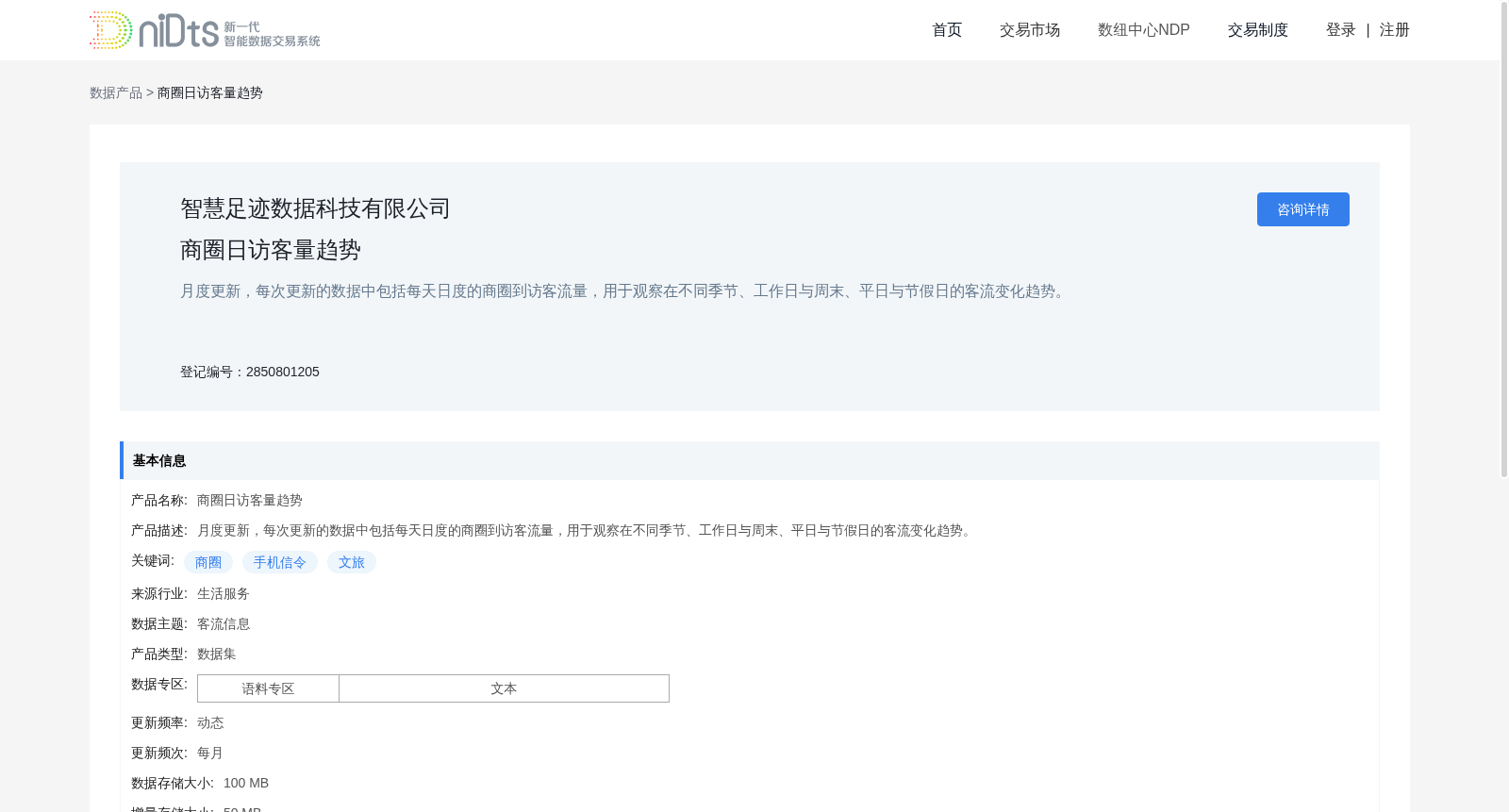Select 交易制度 in the top menu
This screenshot has width=1509, height=812.
pos(1258,30)
